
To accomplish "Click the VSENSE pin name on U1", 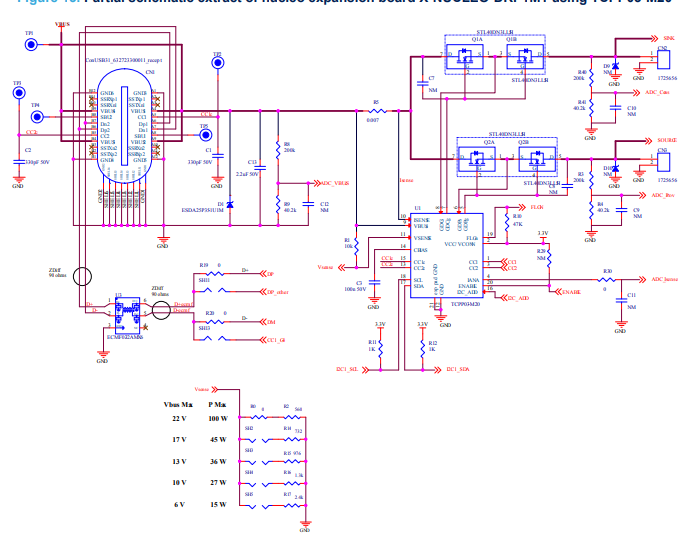I will (422, 238).
